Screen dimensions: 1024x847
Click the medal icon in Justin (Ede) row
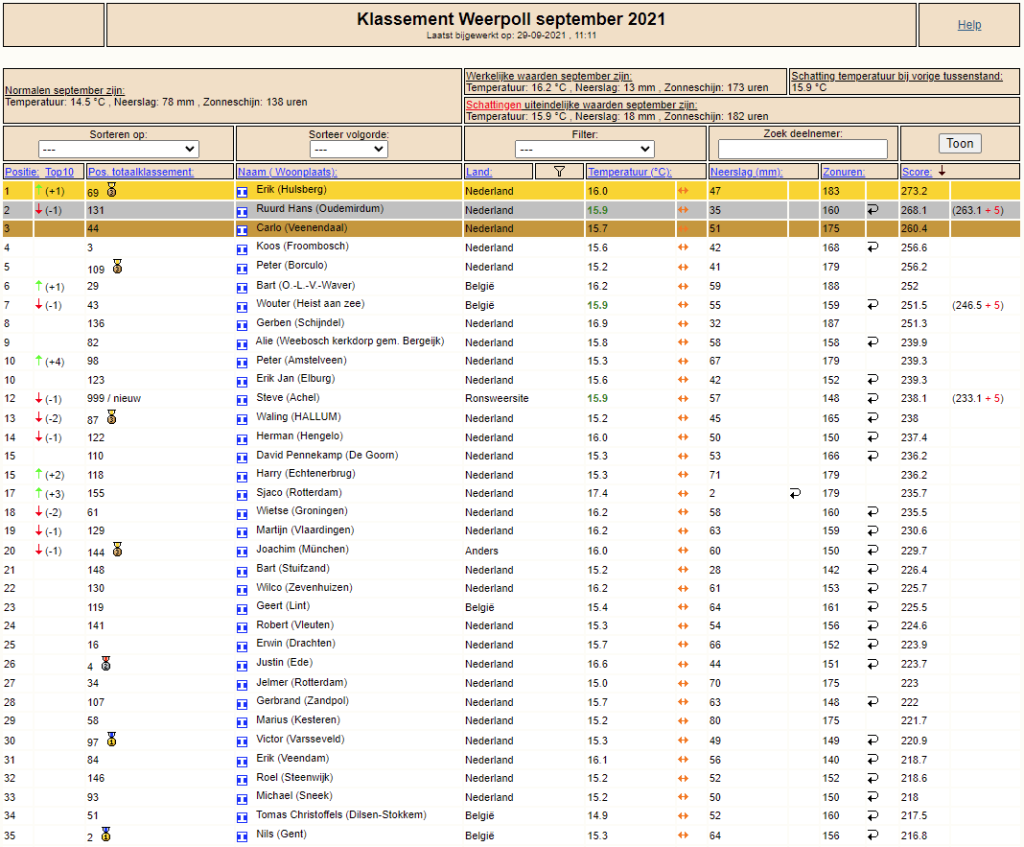click(106, 663)
